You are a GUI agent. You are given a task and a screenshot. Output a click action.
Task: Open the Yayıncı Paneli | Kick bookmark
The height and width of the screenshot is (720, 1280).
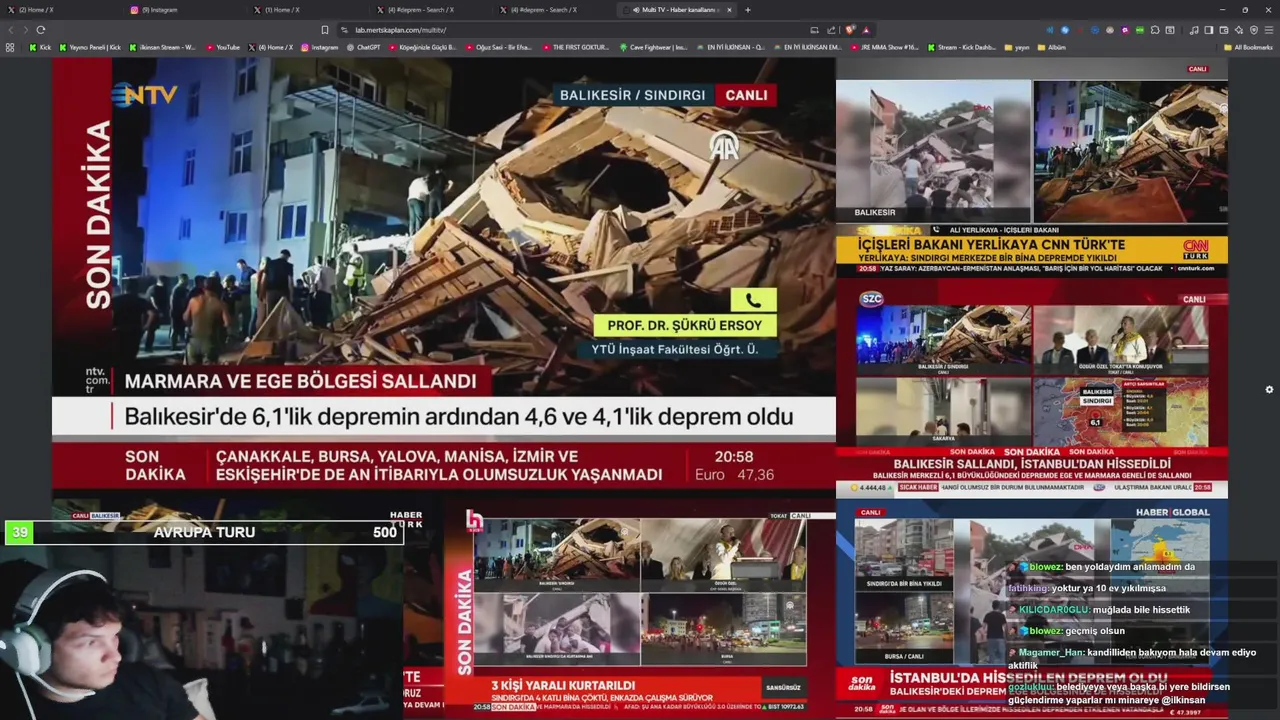click(90, 47)
